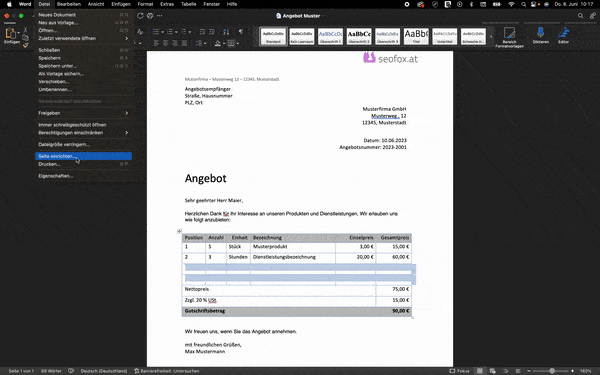Screen dimensions: 600x375
Task: Apply the 'Überschrift 1' style
Action: [331, 36]
